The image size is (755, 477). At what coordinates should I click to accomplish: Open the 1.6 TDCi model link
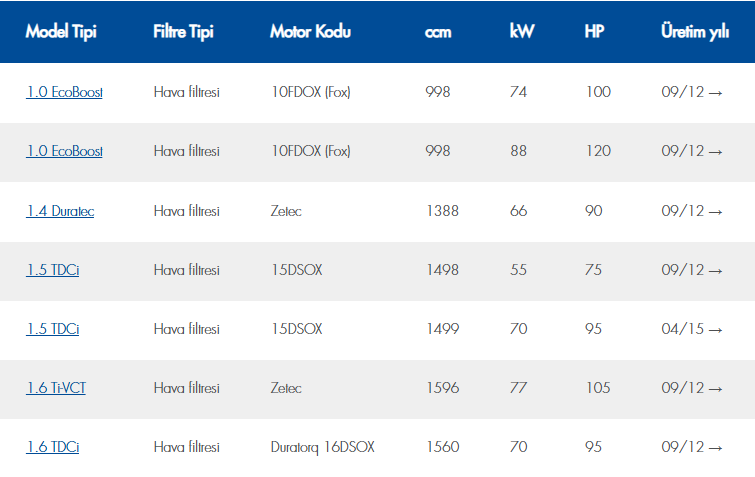tap(52, 447)
